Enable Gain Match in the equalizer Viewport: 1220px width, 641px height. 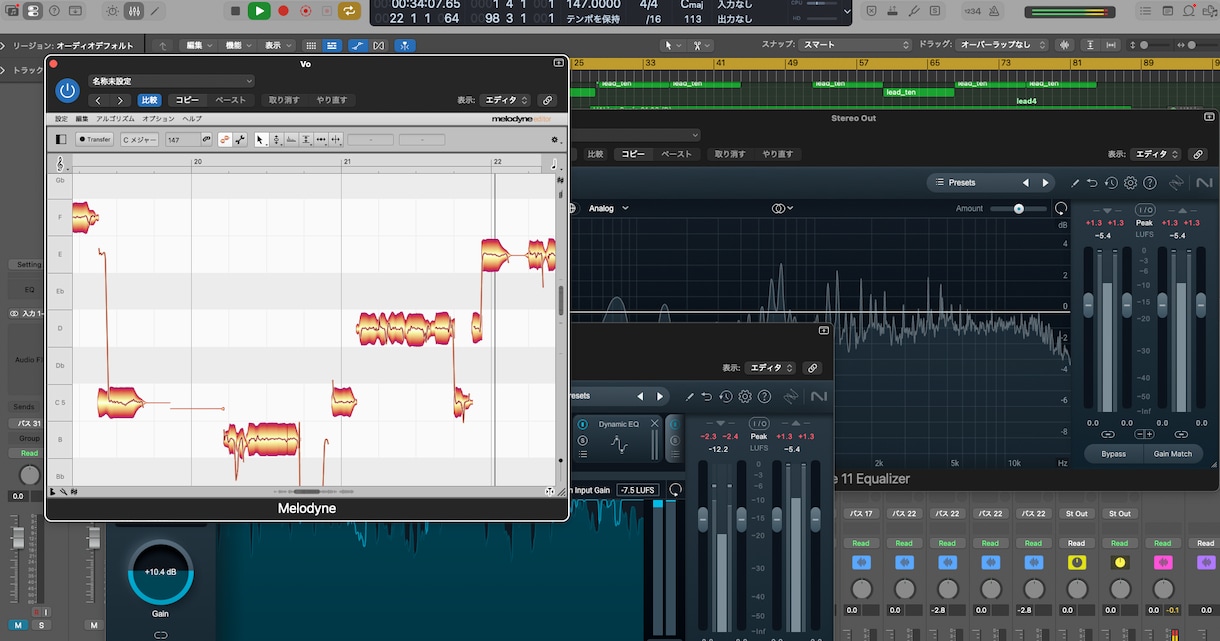[x=1173, y=454]
